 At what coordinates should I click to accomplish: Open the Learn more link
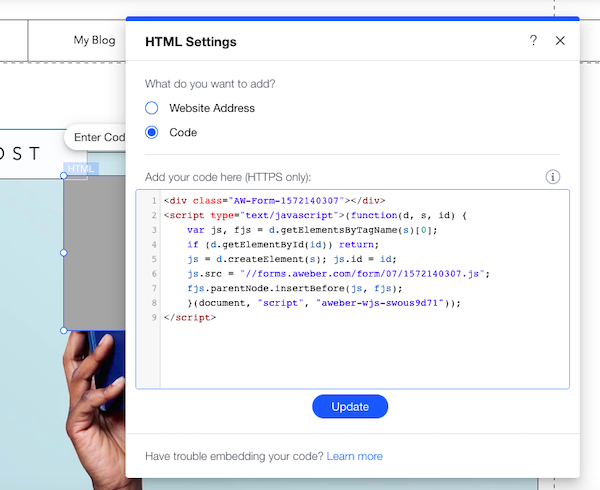354,456
